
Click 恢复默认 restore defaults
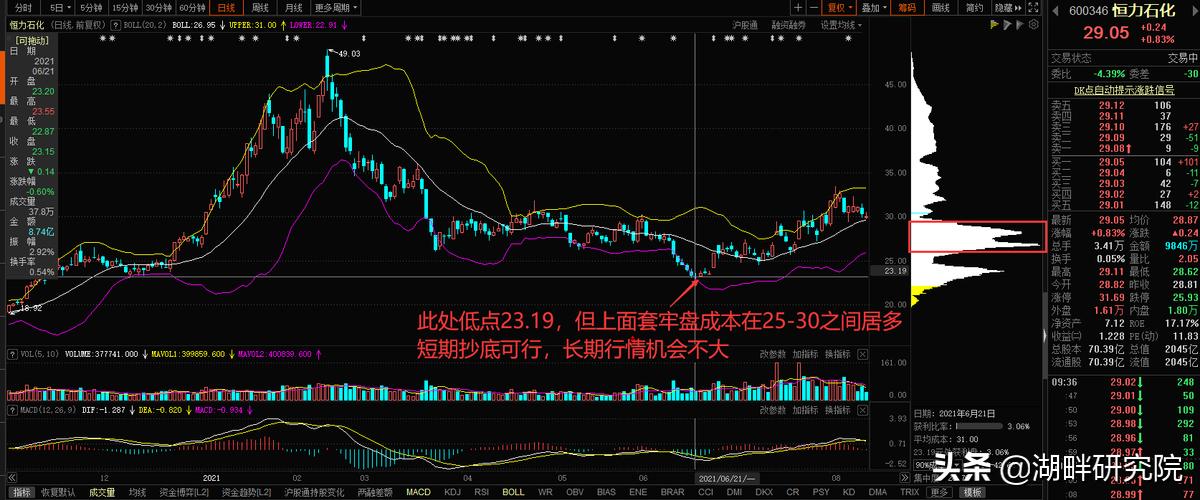pos(60,493)
